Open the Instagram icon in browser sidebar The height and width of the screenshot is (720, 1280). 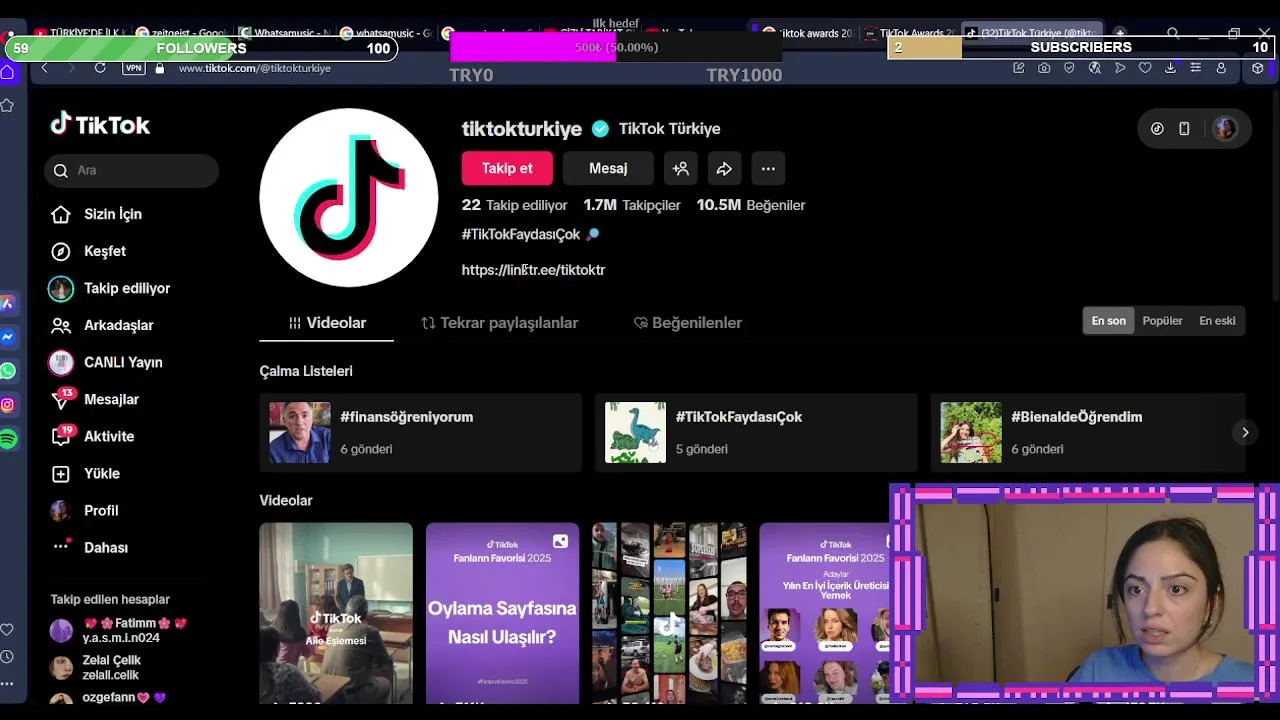[x=8, y=405]
